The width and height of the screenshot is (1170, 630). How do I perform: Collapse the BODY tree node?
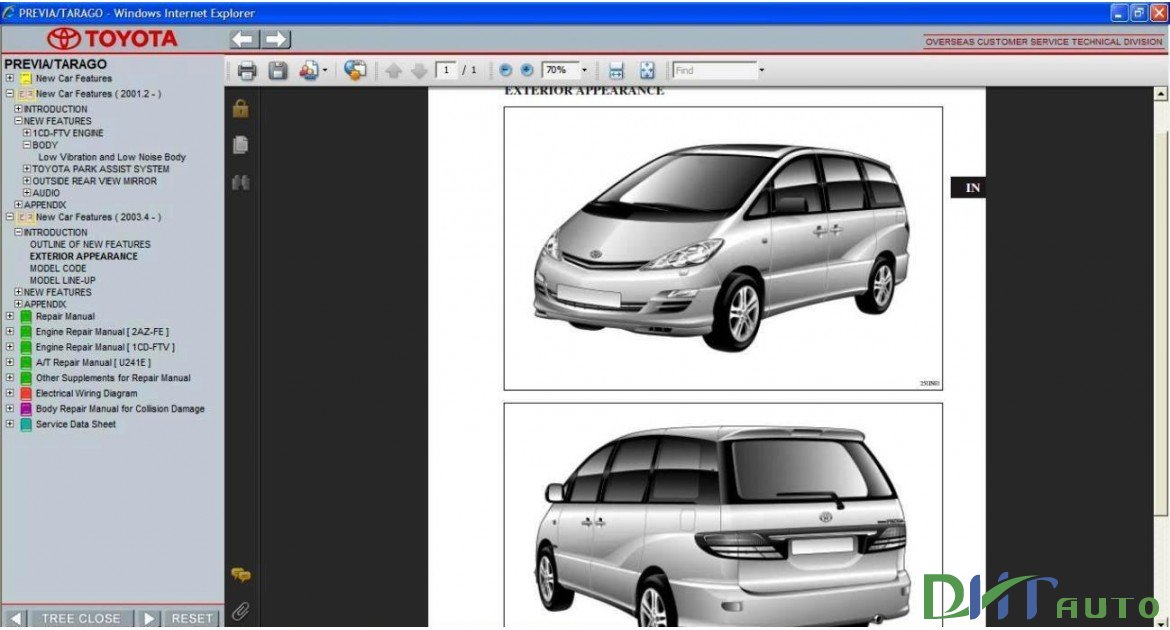pos(27,144)
